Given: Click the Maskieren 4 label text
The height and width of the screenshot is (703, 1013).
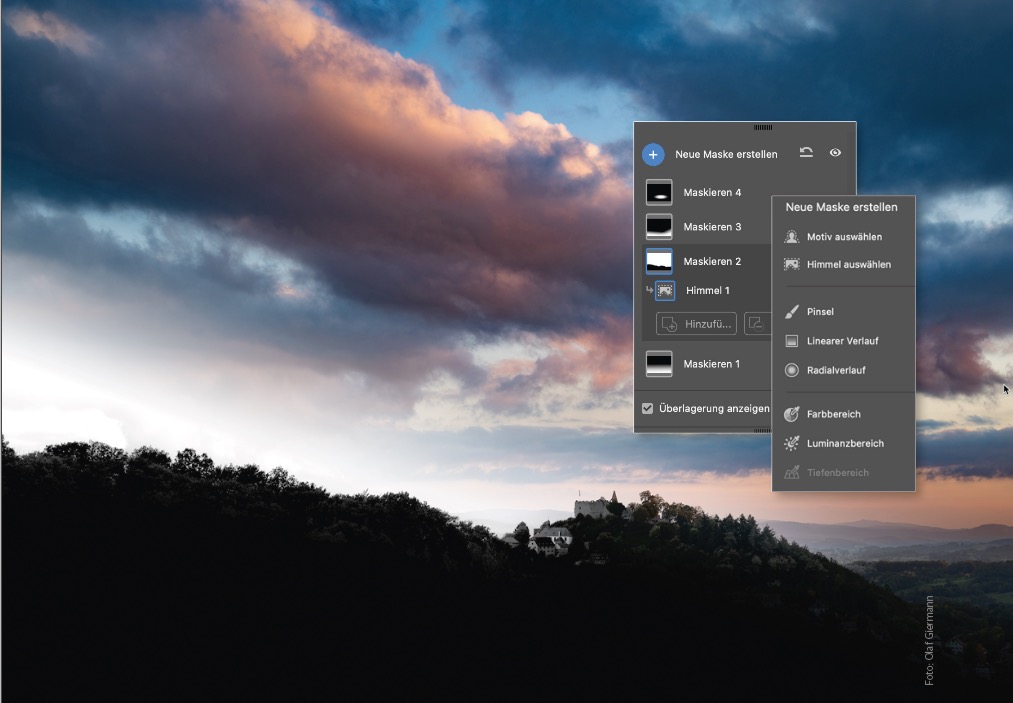Looking at the screenshot, I should [x=712, y=193].
